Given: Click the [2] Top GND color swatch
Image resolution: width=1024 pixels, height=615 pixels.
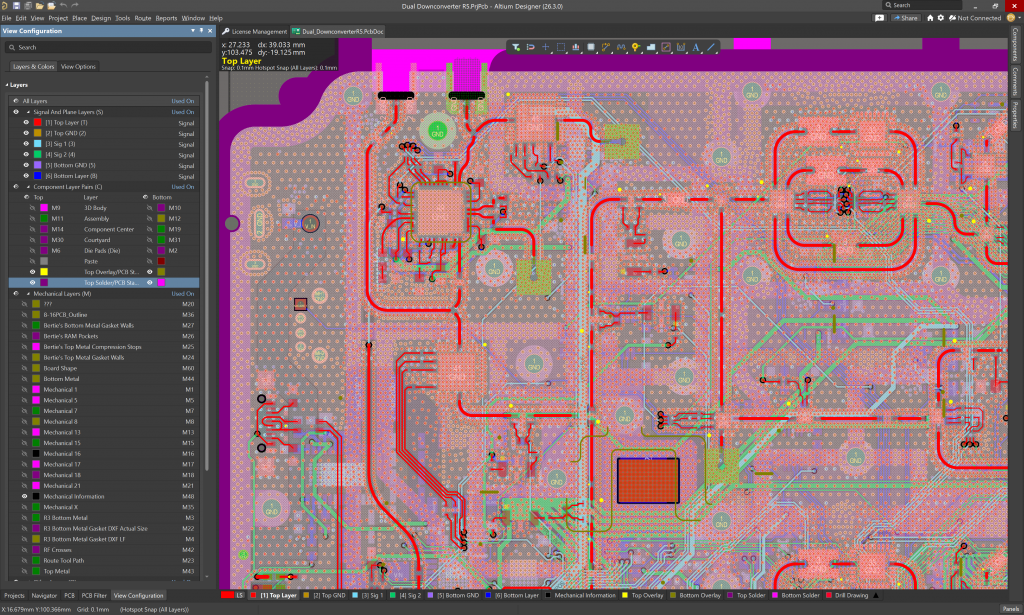Looking at the screenshot, I should 37,133.
